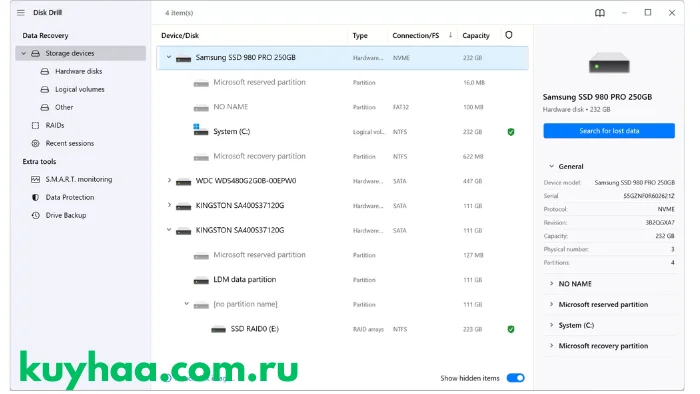
Task: Select the NO NAME partition row
Action: point(342,108)
